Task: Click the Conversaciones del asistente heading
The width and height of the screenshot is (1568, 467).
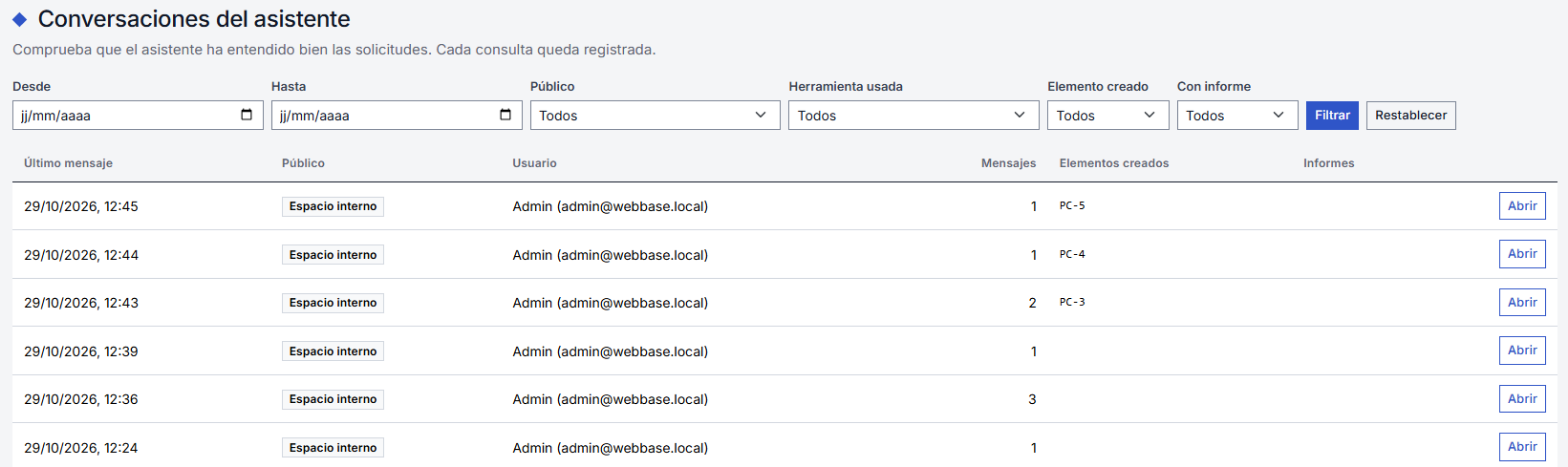Action: point(194,18)
